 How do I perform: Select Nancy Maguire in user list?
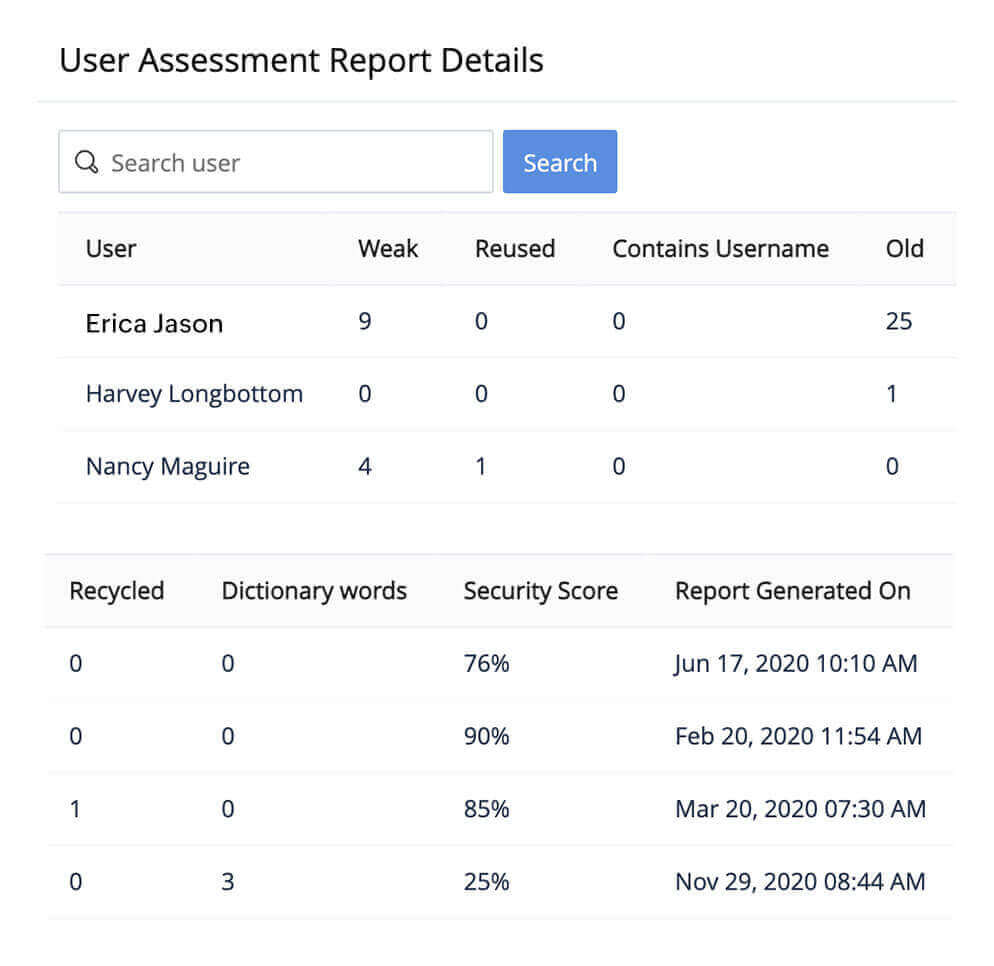(167, 467)
